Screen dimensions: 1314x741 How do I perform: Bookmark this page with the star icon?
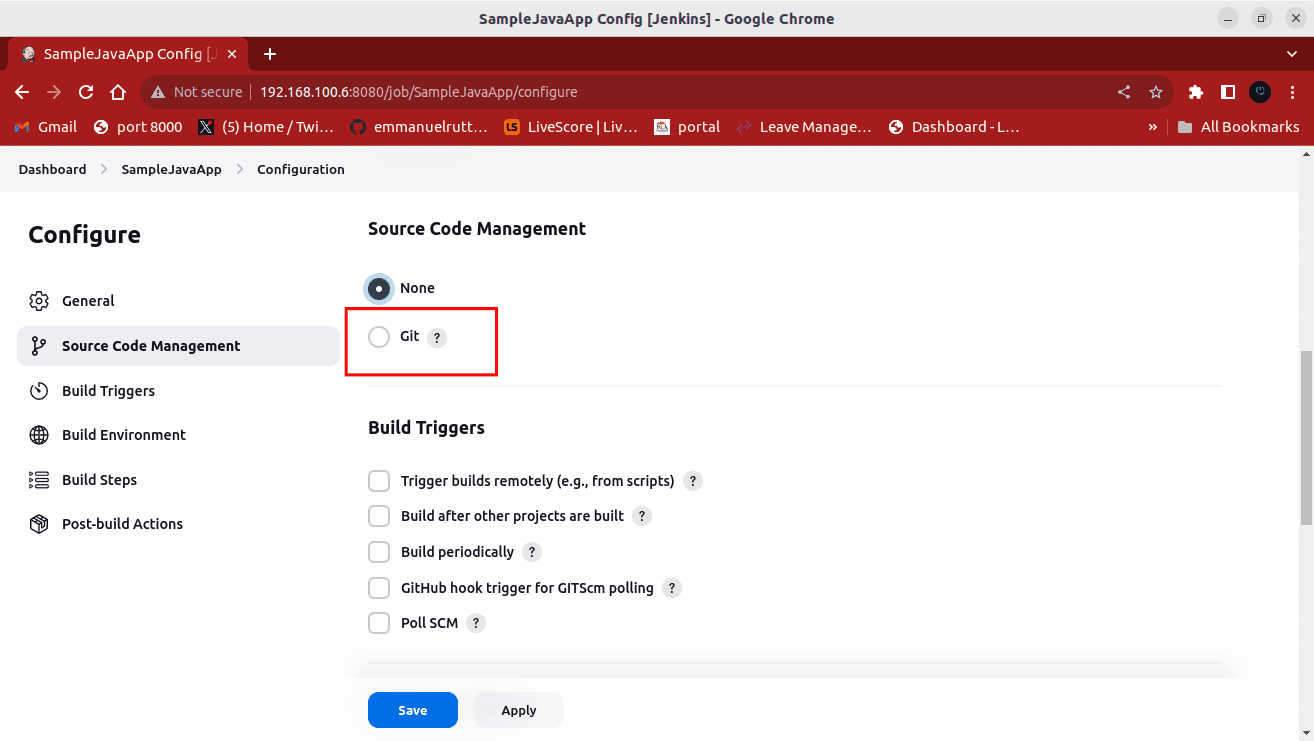pos(1156,92)
